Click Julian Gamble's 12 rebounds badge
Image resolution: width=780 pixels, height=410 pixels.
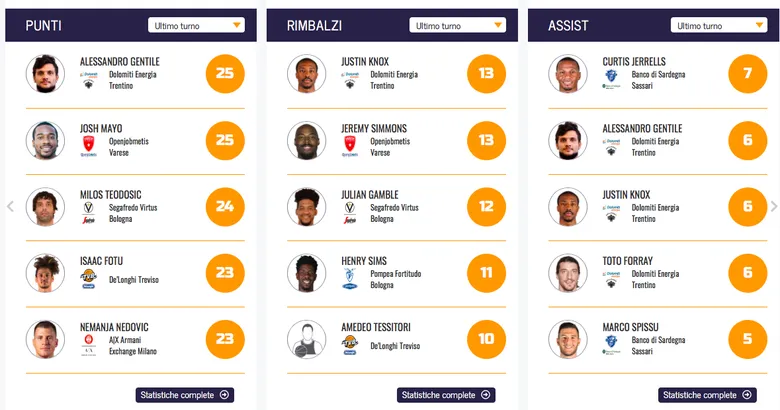(x=486, y=207)
